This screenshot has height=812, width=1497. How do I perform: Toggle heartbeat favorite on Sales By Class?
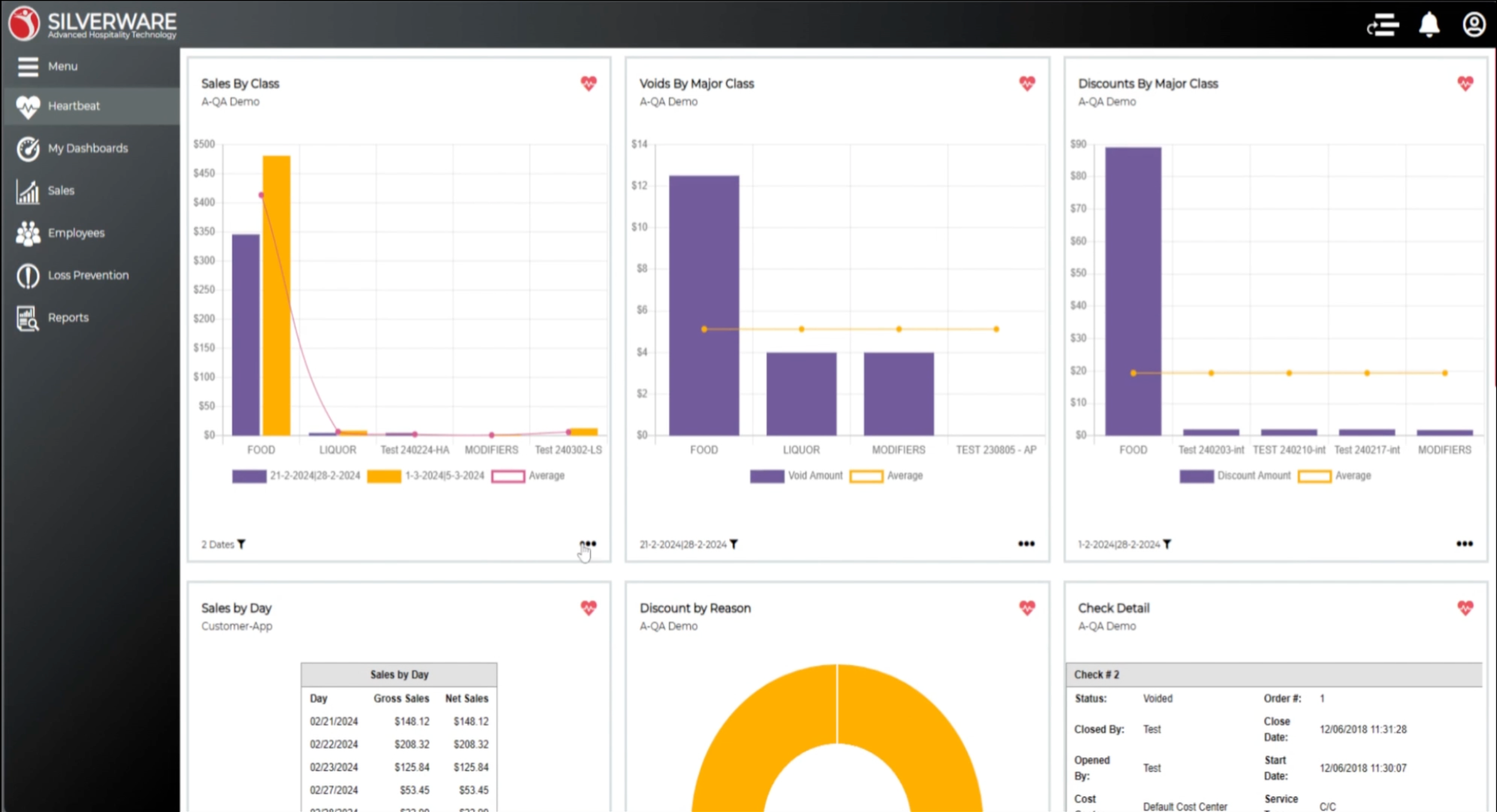click(x=588, y=83)
